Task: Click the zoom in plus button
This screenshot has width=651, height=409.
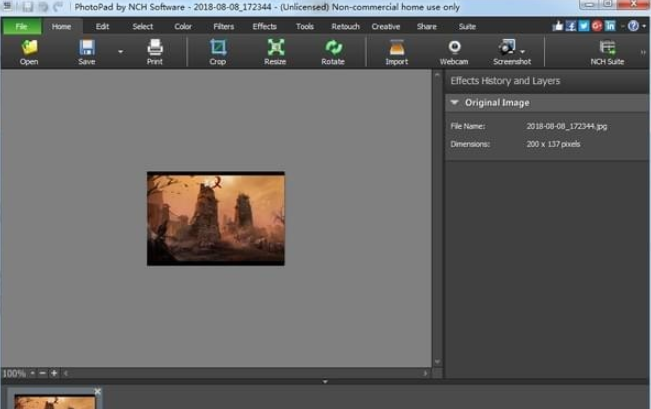Action: click(x=54, y=373)
